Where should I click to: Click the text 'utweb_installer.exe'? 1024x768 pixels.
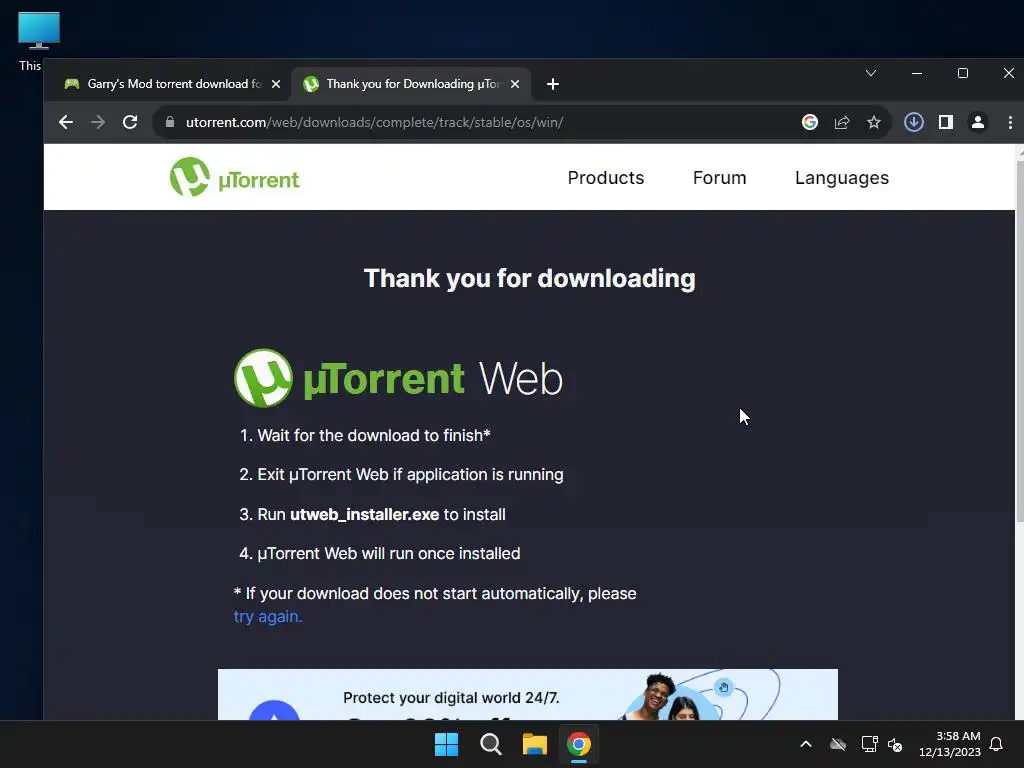point(364,515)
